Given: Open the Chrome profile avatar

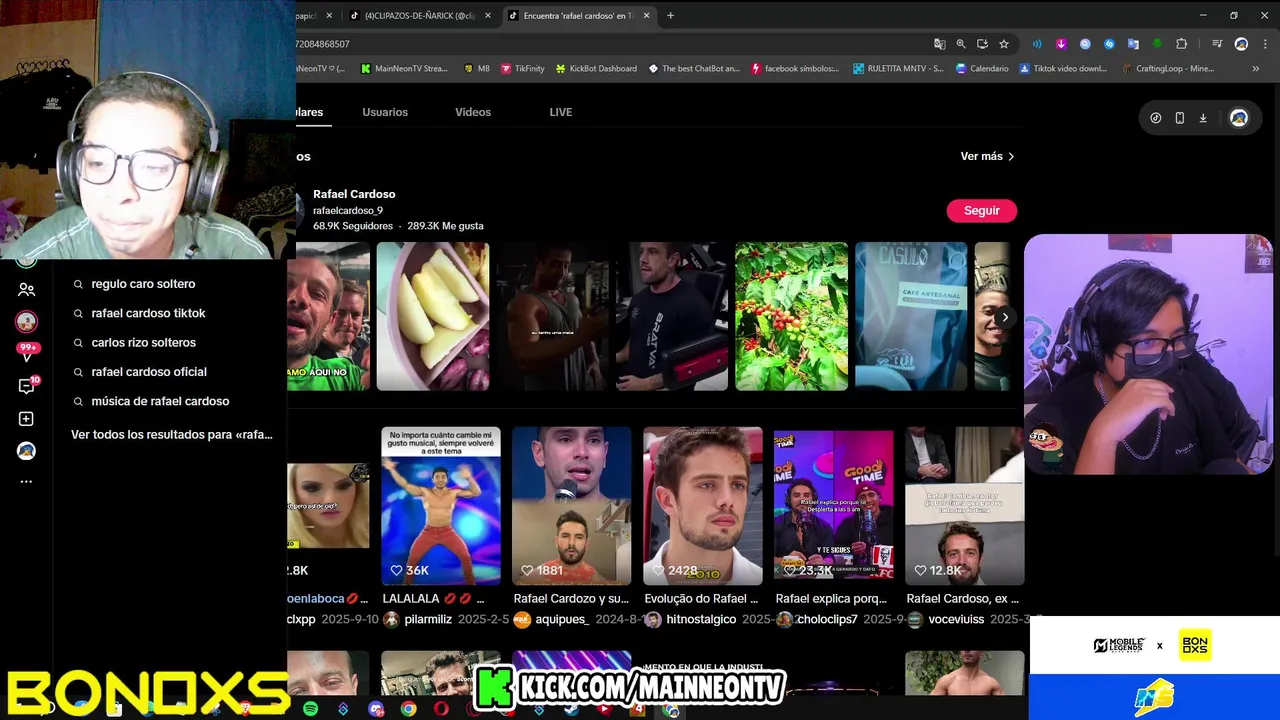Looking at the screenshot, I should (1241, 44).
